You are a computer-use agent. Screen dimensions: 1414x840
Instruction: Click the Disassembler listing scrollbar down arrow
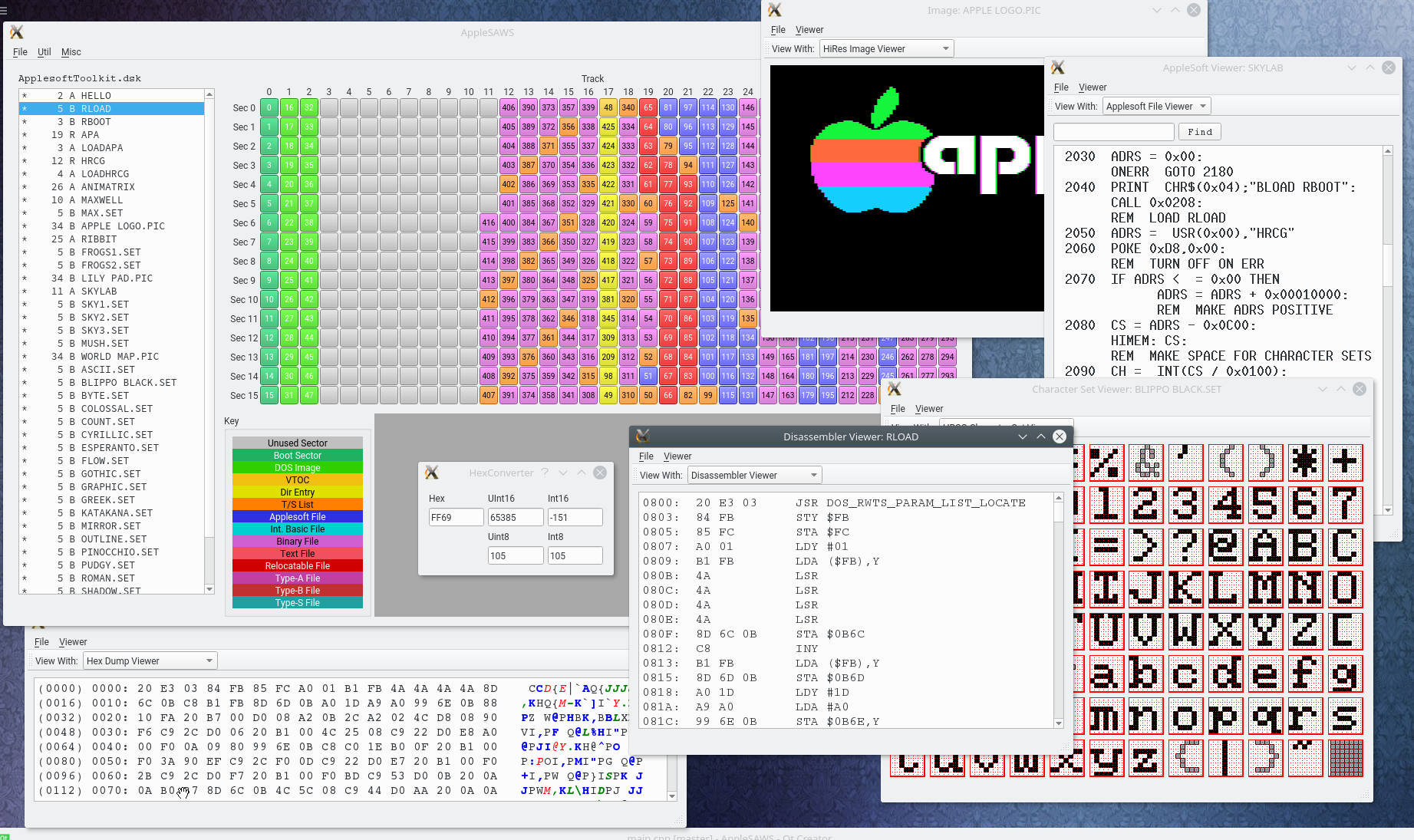click(x=1059, y=723)
